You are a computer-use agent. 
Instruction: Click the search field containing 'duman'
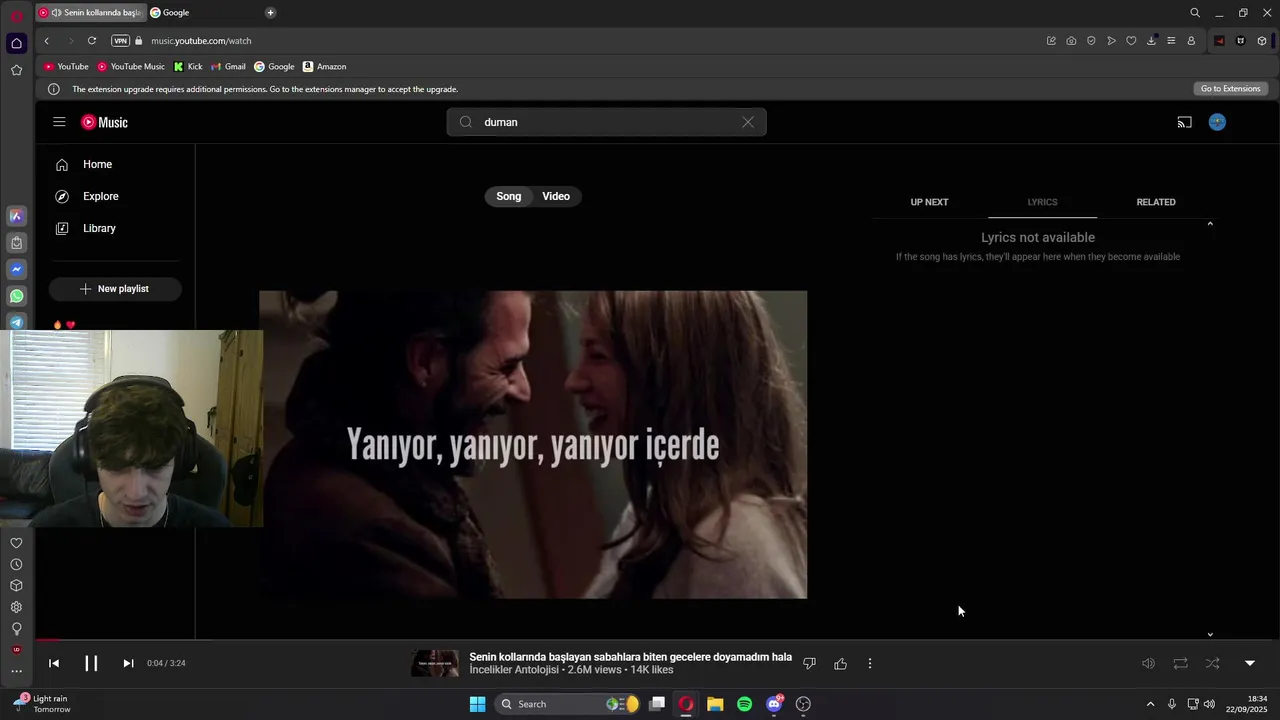[606, 122]
